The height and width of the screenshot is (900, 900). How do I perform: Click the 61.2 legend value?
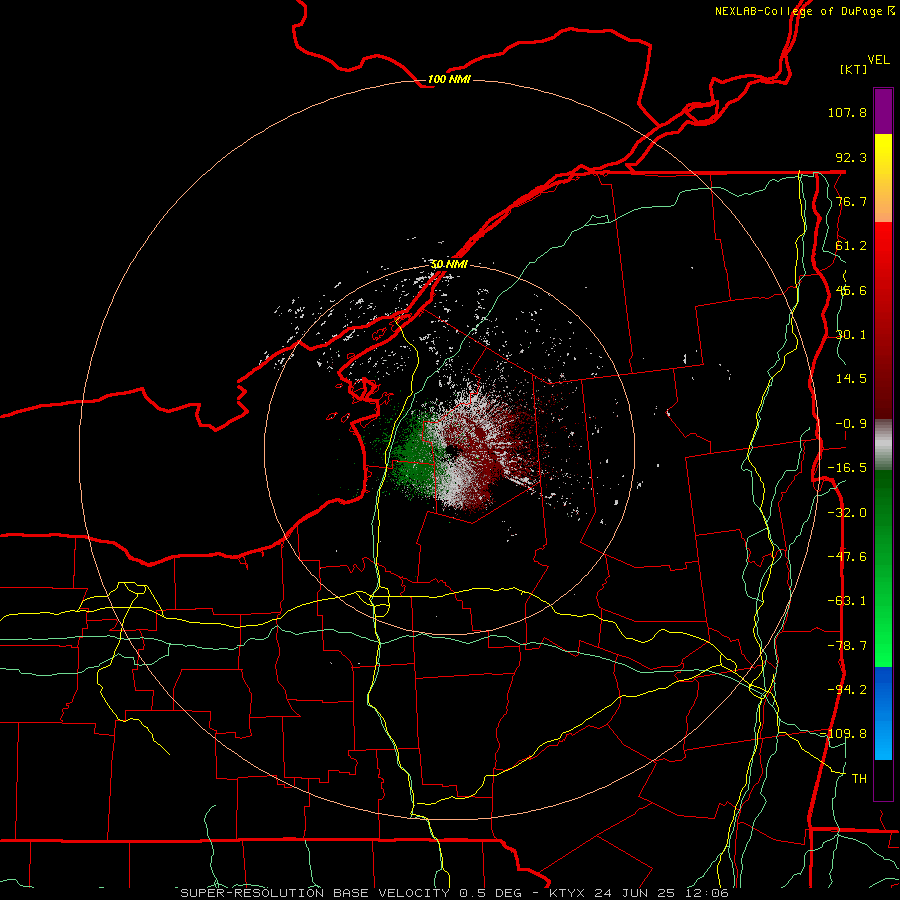coord(851,246)
